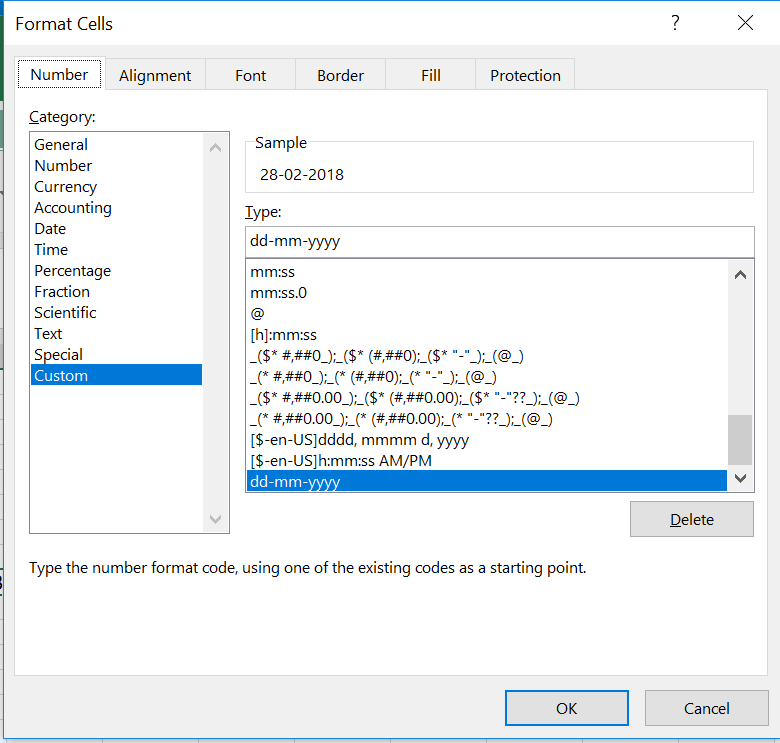Select the Custom category
The height and width of the screenshot is (743, 780).
[116, 375]
